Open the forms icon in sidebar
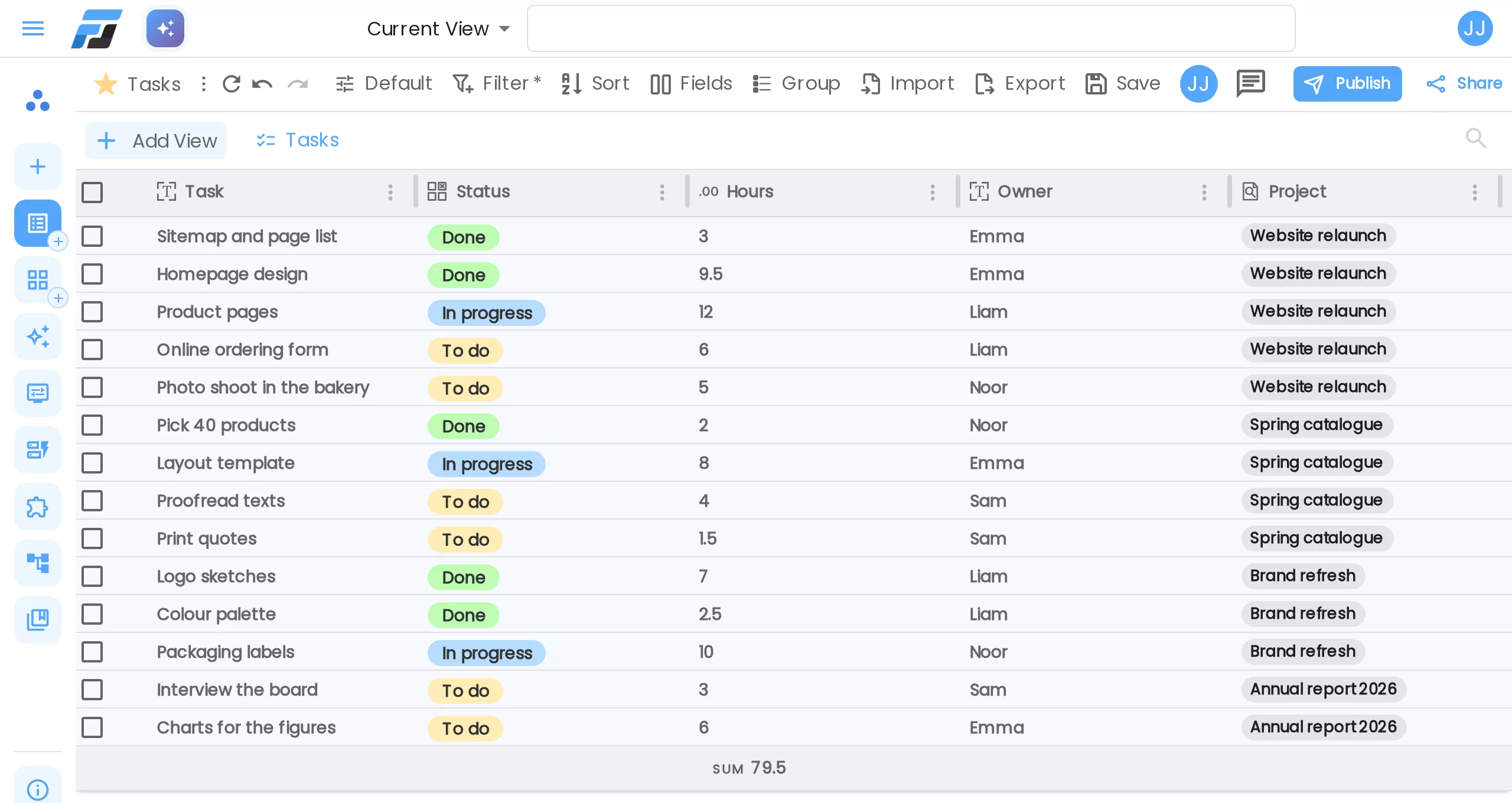1512x803 pixels. pos(38,393)
